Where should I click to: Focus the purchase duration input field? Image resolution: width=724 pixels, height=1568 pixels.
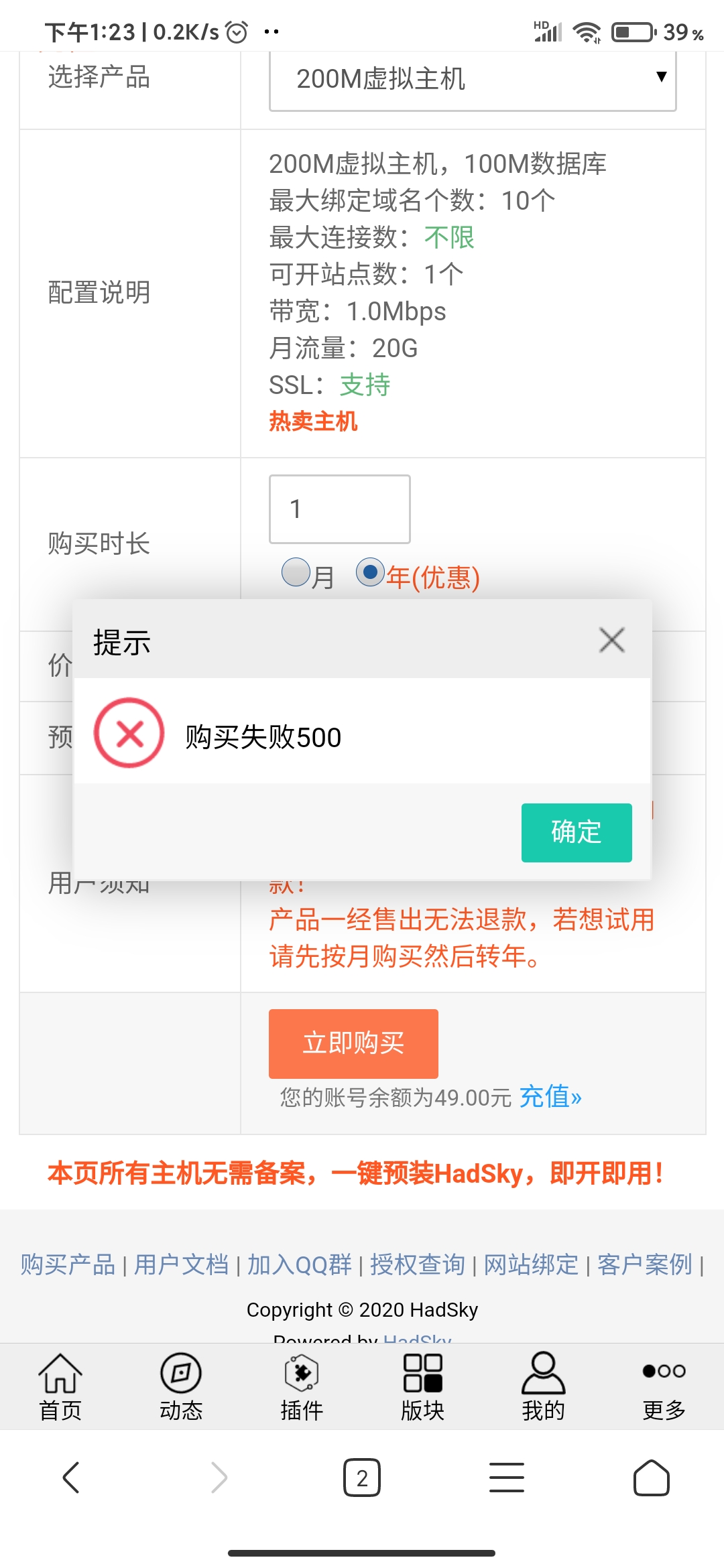pos(340,509)
